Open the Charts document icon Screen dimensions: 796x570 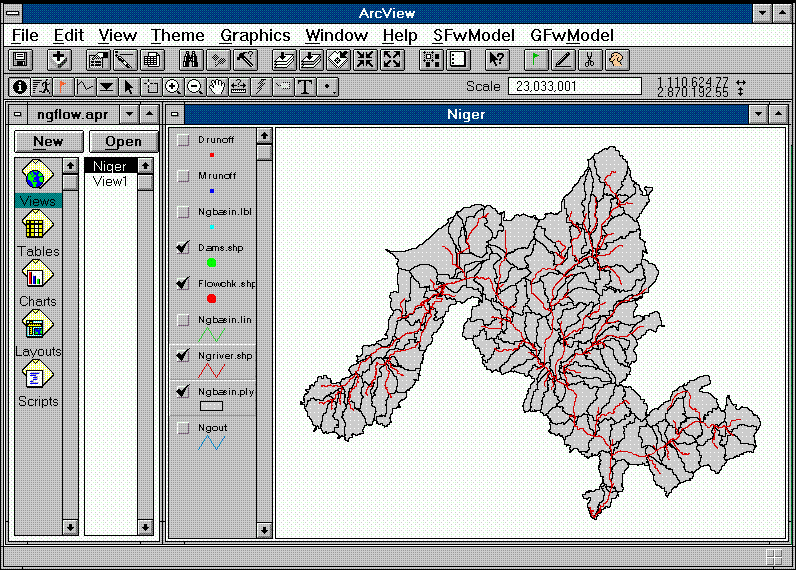pos(37,277)
